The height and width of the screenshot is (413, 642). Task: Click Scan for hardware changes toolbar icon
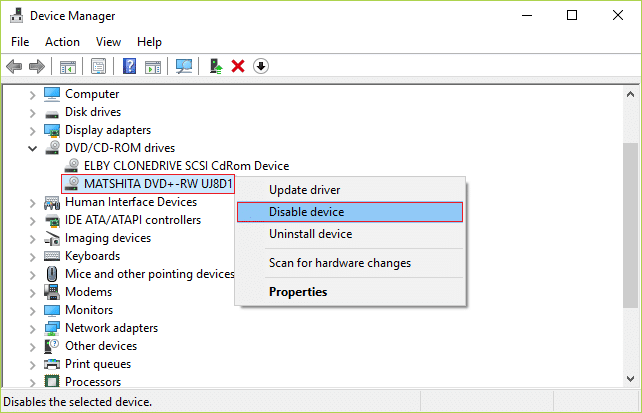(x=183, y=67)
